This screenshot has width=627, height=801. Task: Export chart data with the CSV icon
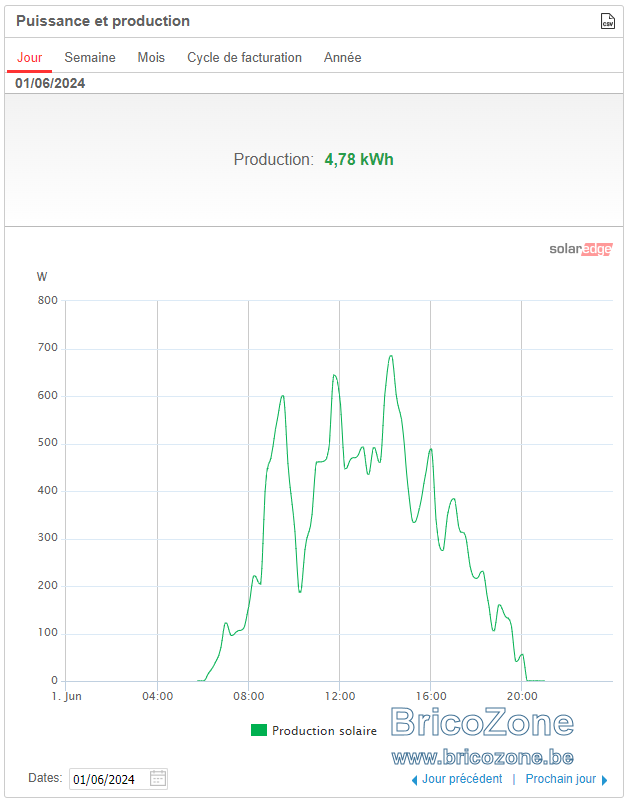[x=607, y=21]
